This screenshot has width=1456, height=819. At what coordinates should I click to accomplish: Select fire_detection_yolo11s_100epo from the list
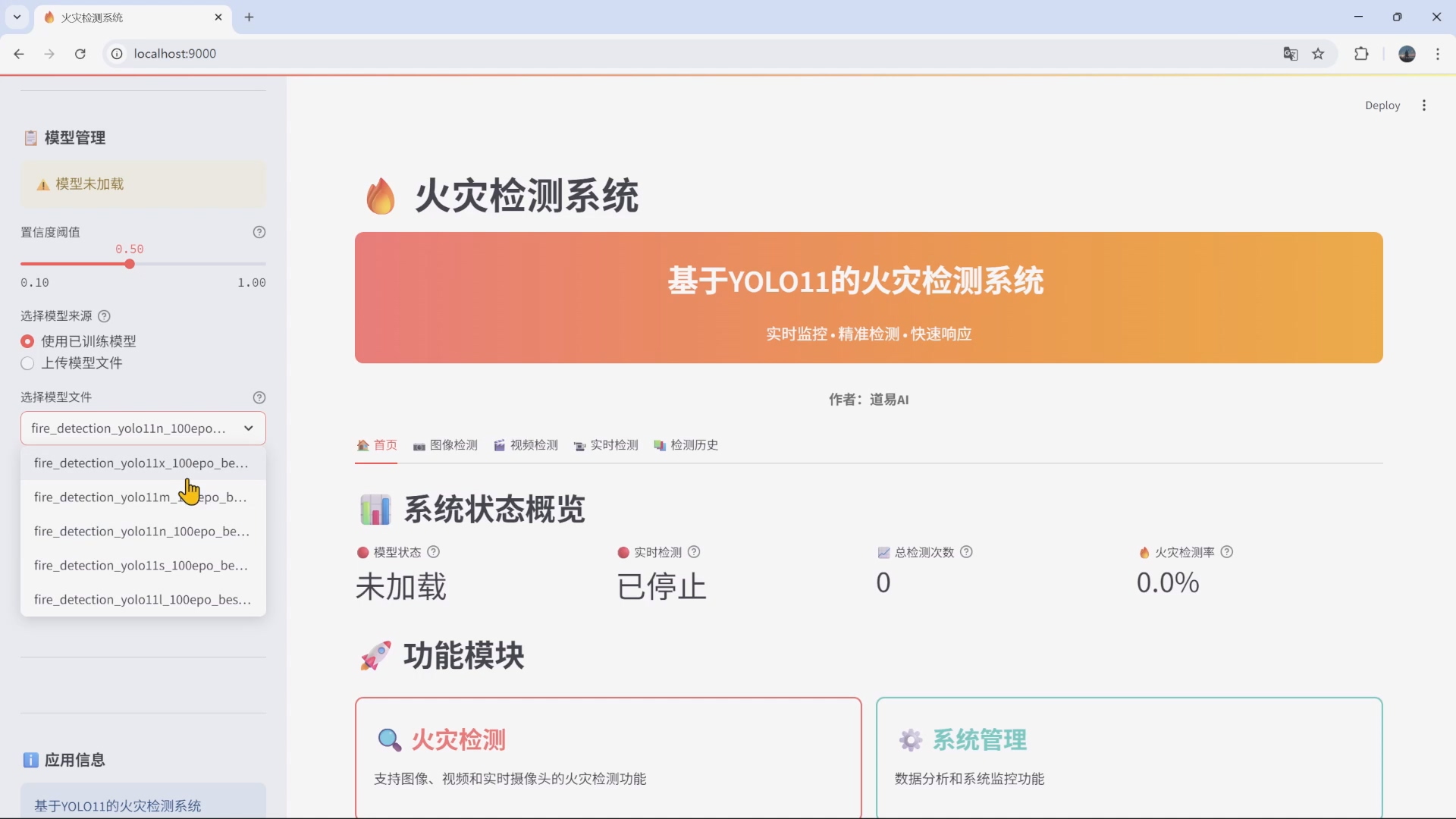pyautogui.click(x=141, y=565)
